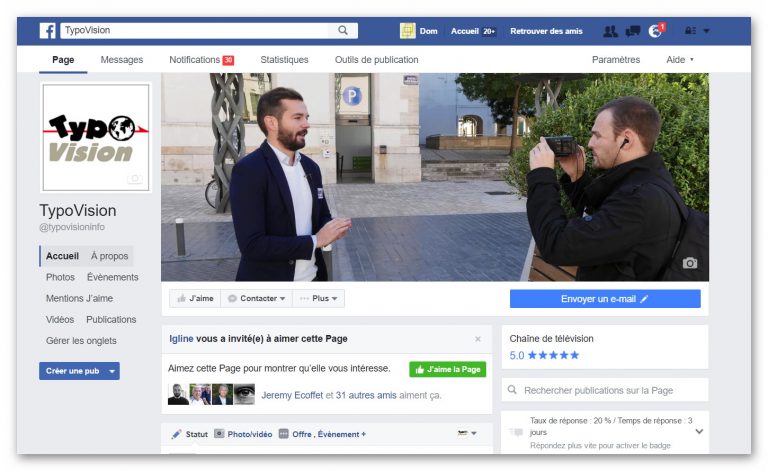Open Évènements in sidebar
This screenshot has height=471, width=768.
tap(113, 277)
